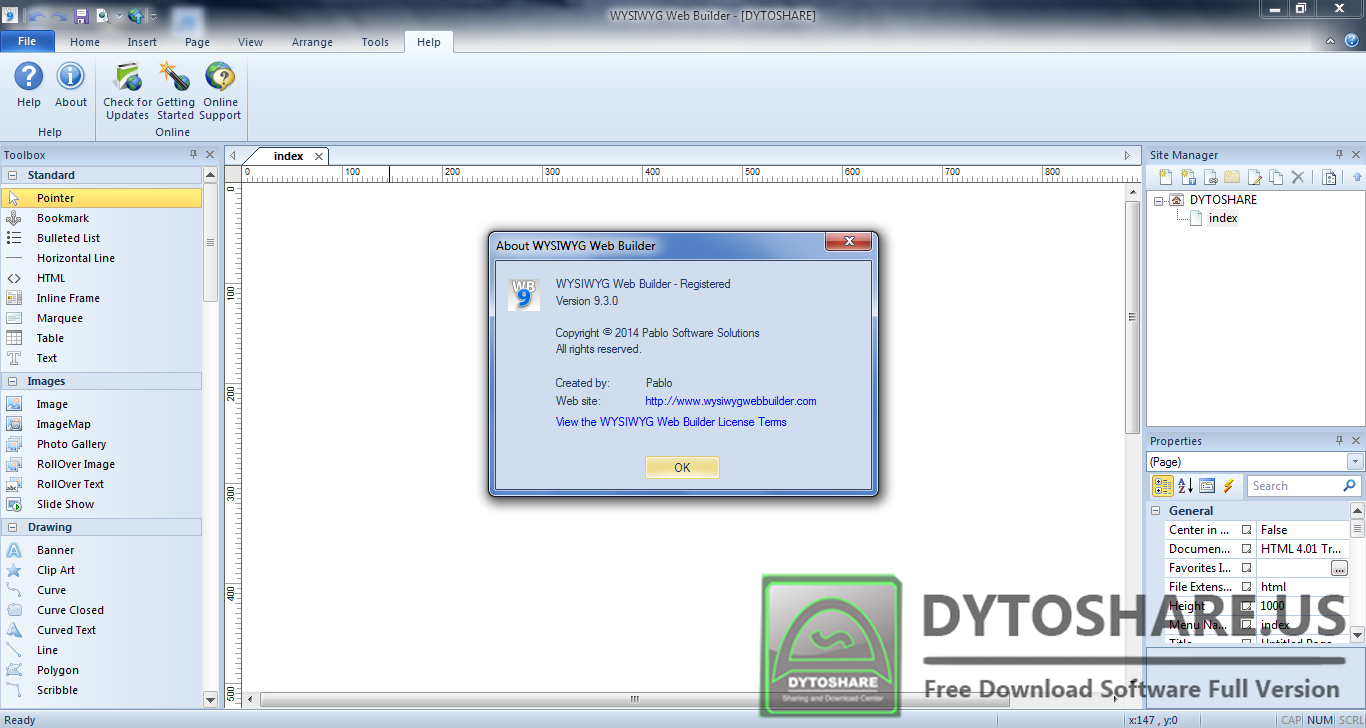Click the Properties search field

tap(1305, 486)
